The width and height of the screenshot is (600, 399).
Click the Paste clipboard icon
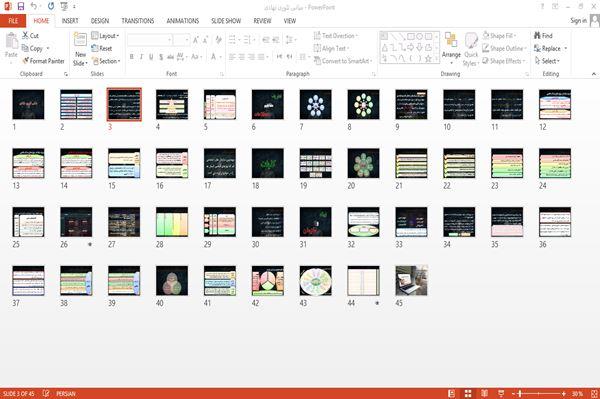point(11,41)
